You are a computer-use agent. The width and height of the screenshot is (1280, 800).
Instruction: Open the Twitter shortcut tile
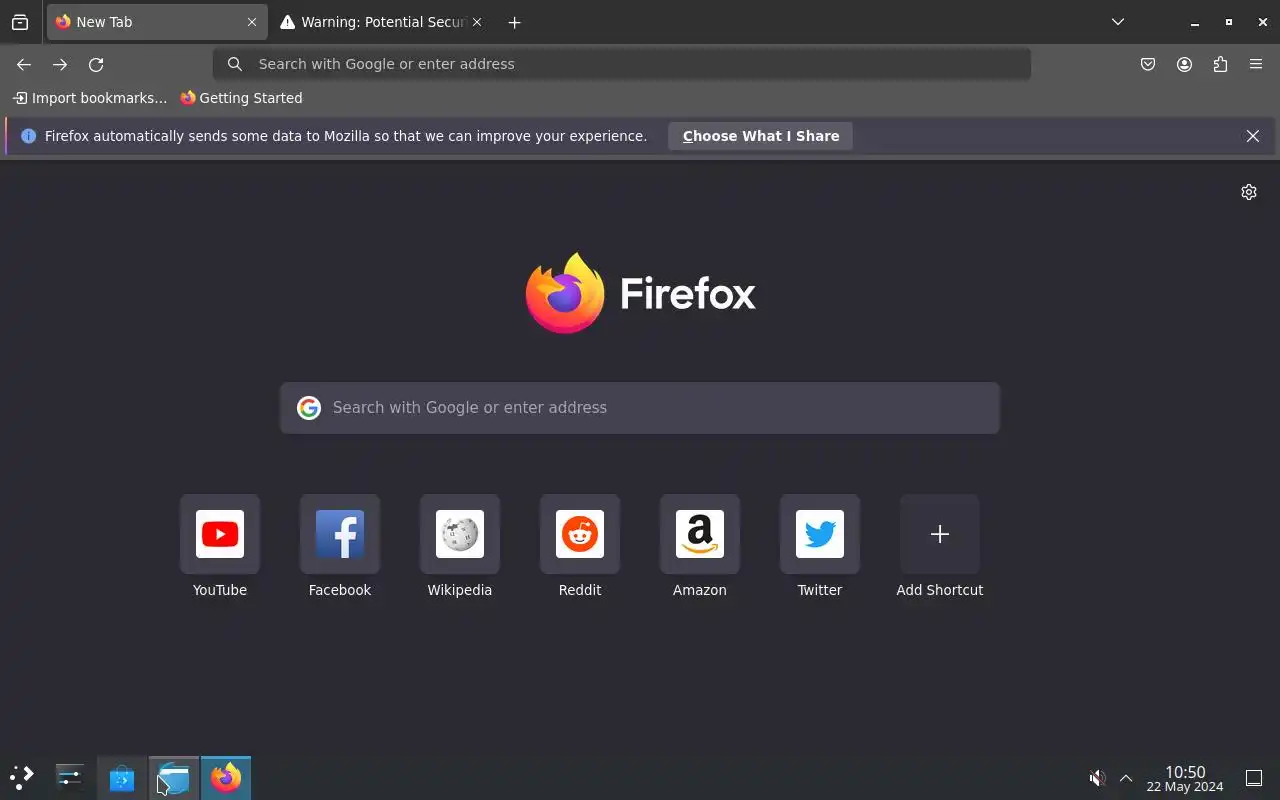point(820,534)
